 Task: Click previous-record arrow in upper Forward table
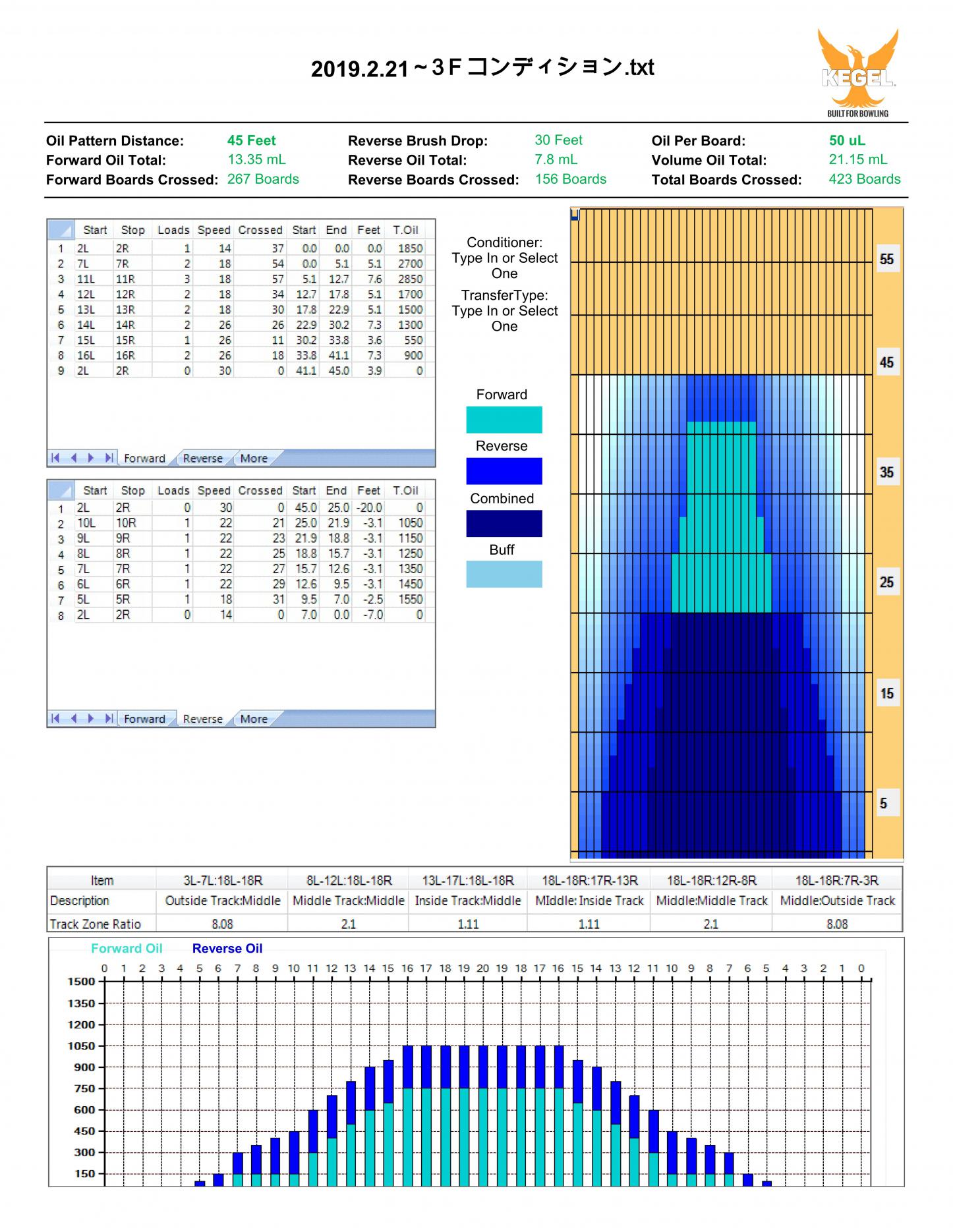click(73, 458)
